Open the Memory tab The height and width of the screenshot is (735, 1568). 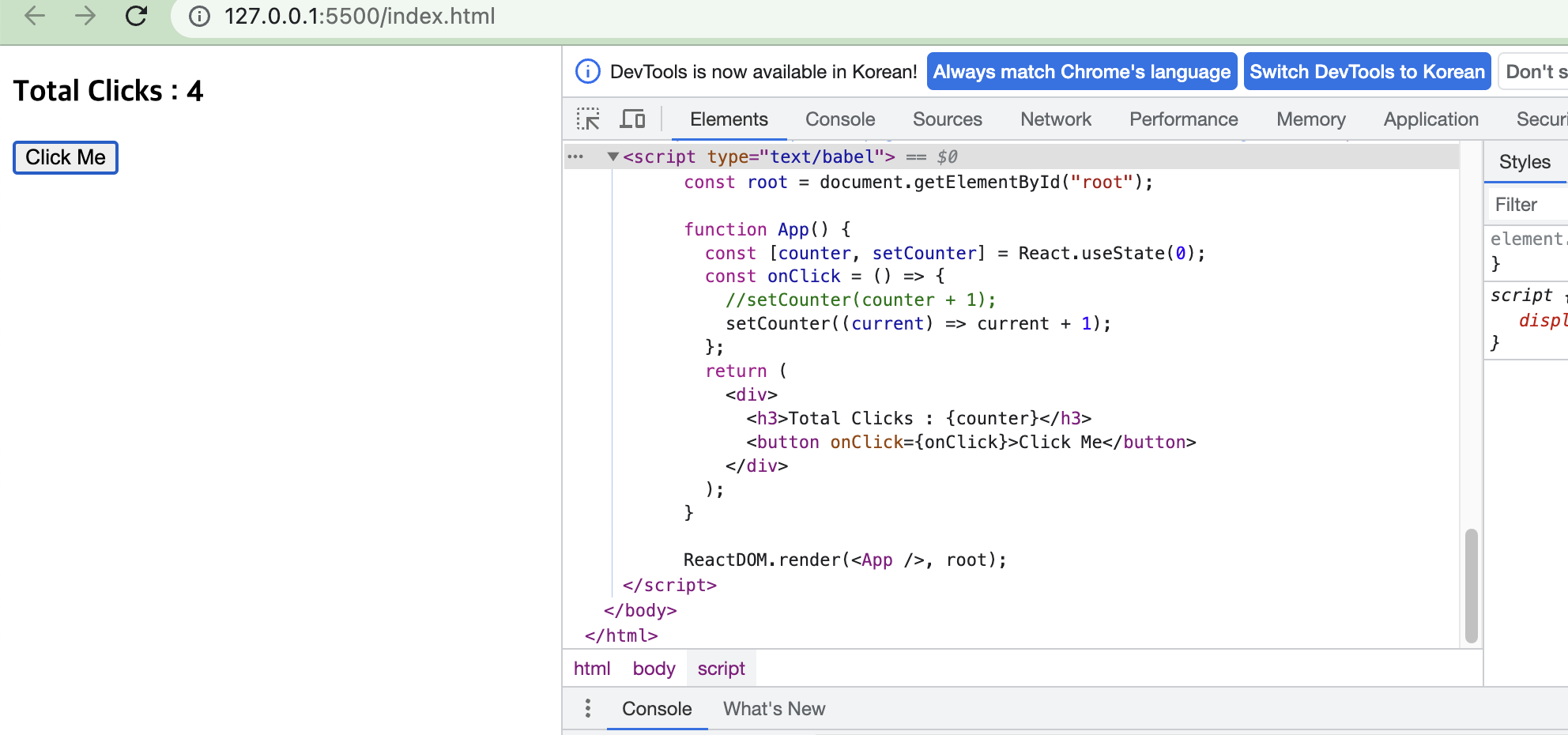[1311, 119]
